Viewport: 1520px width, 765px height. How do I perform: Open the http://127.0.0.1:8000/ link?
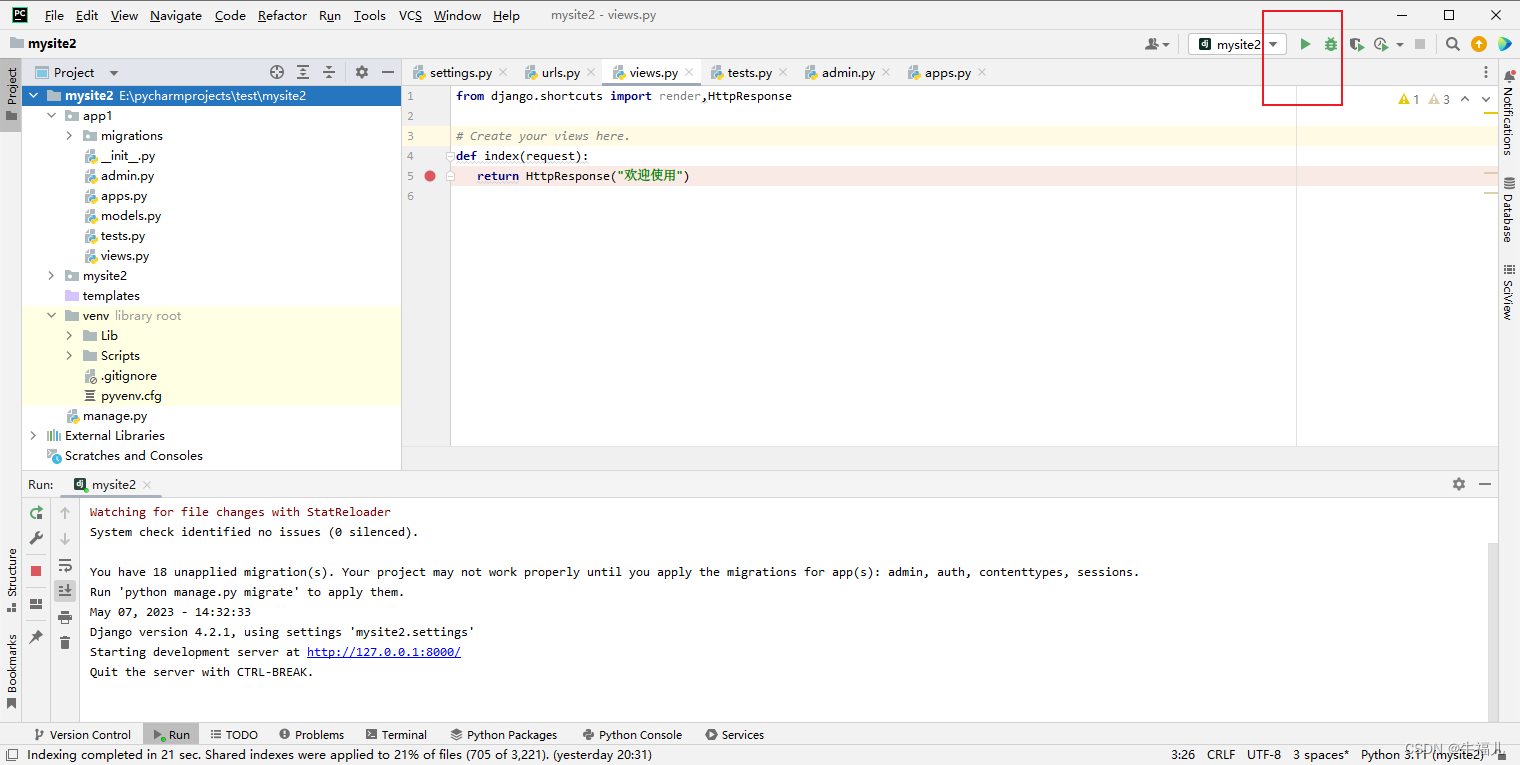[x=384, y=652]
